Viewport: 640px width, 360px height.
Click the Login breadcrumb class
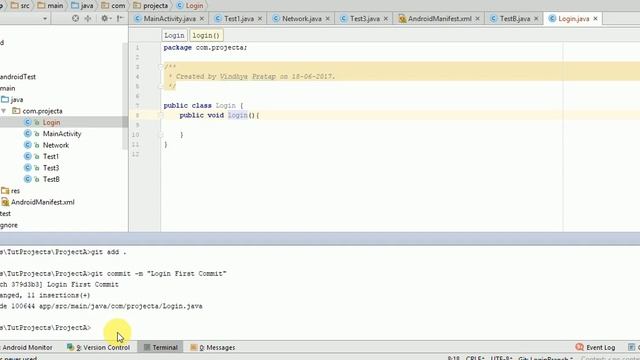pyautogui.click(x=190, y=6)
